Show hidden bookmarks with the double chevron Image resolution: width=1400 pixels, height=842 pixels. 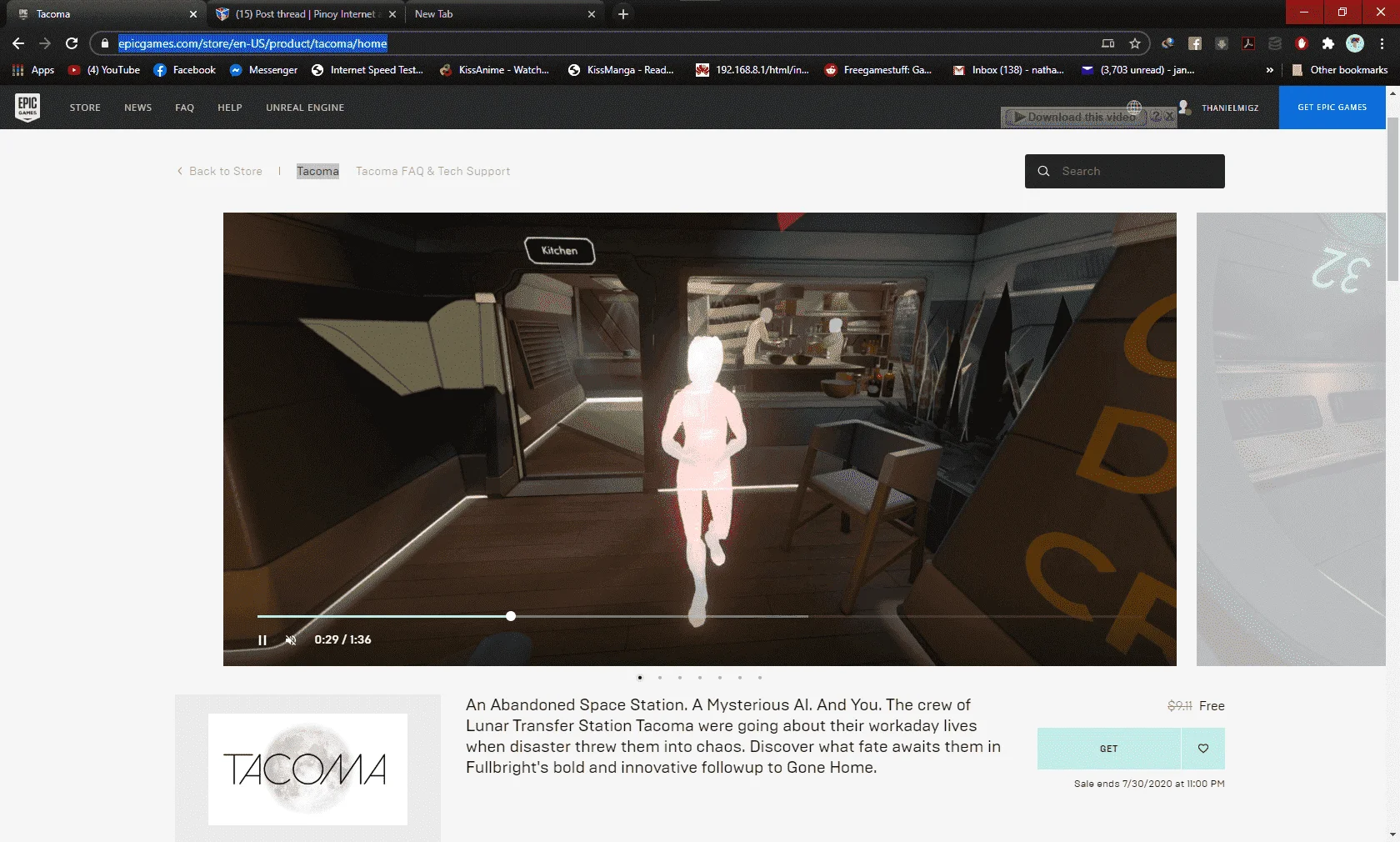click(x=1269, y=70)
